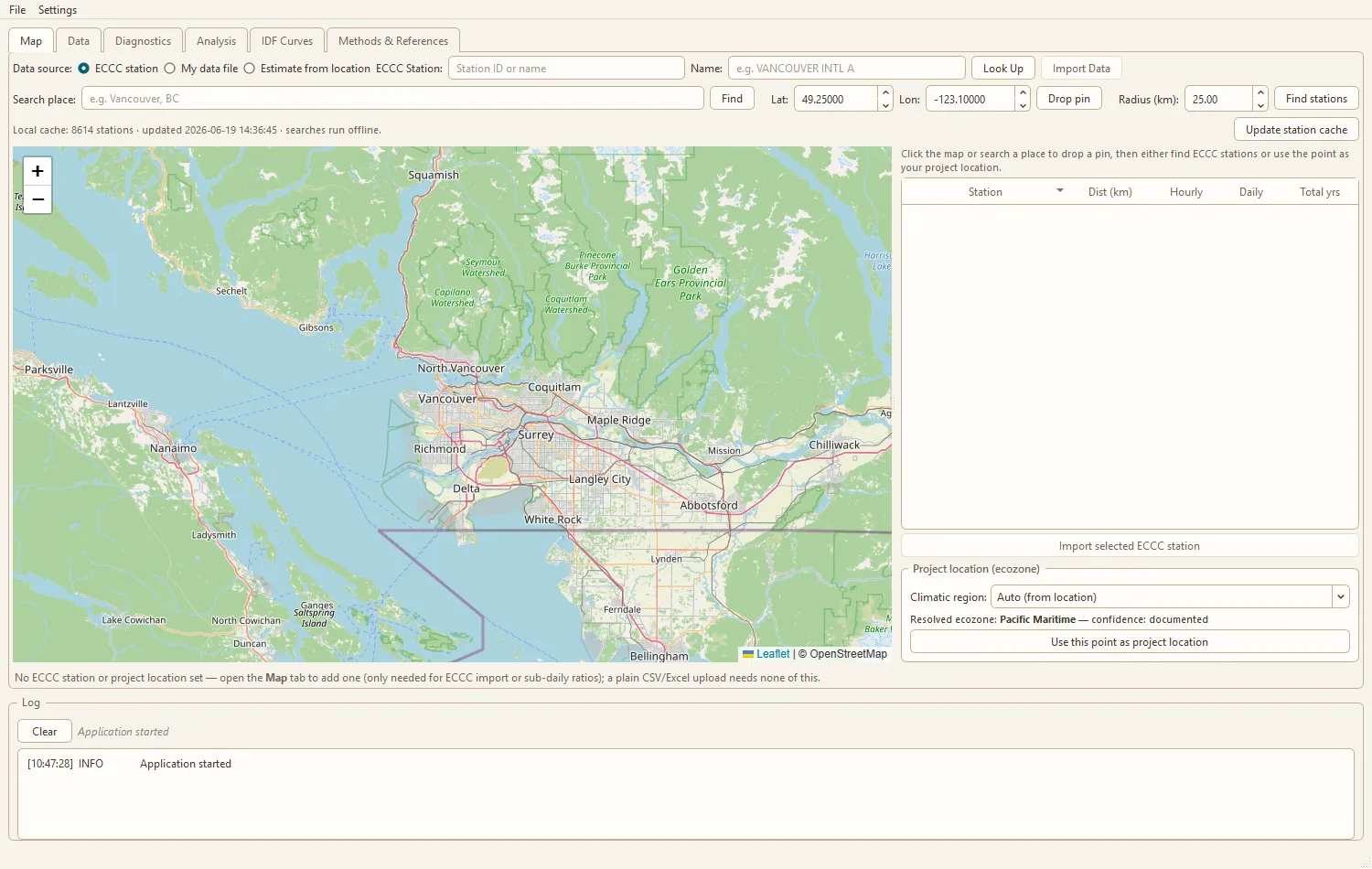Zoom out on the map

pyautogui.click(x=38, y=199)
